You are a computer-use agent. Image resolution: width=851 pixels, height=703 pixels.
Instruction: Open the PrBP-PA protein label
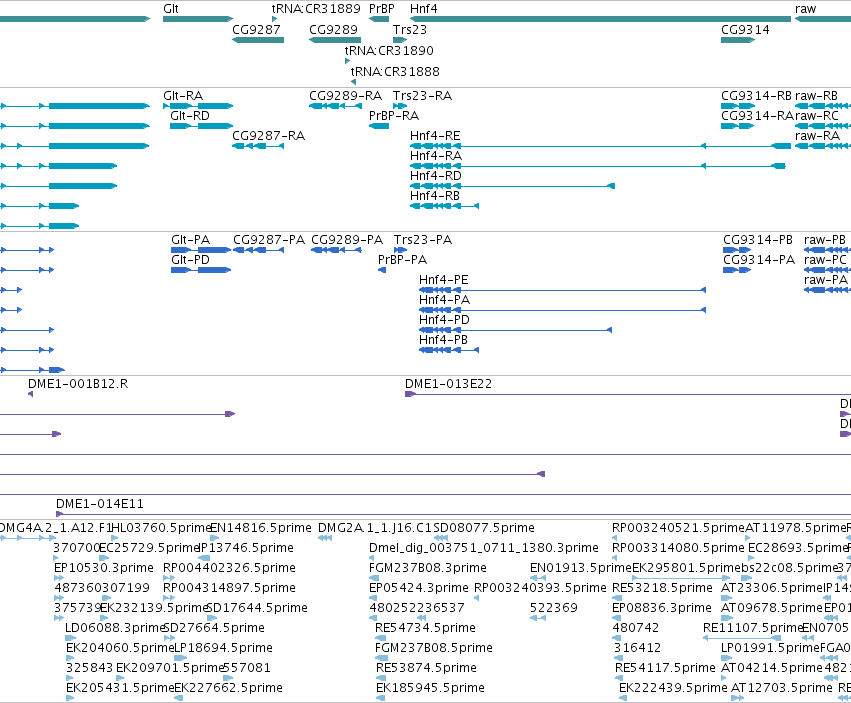tap(402, 260)
